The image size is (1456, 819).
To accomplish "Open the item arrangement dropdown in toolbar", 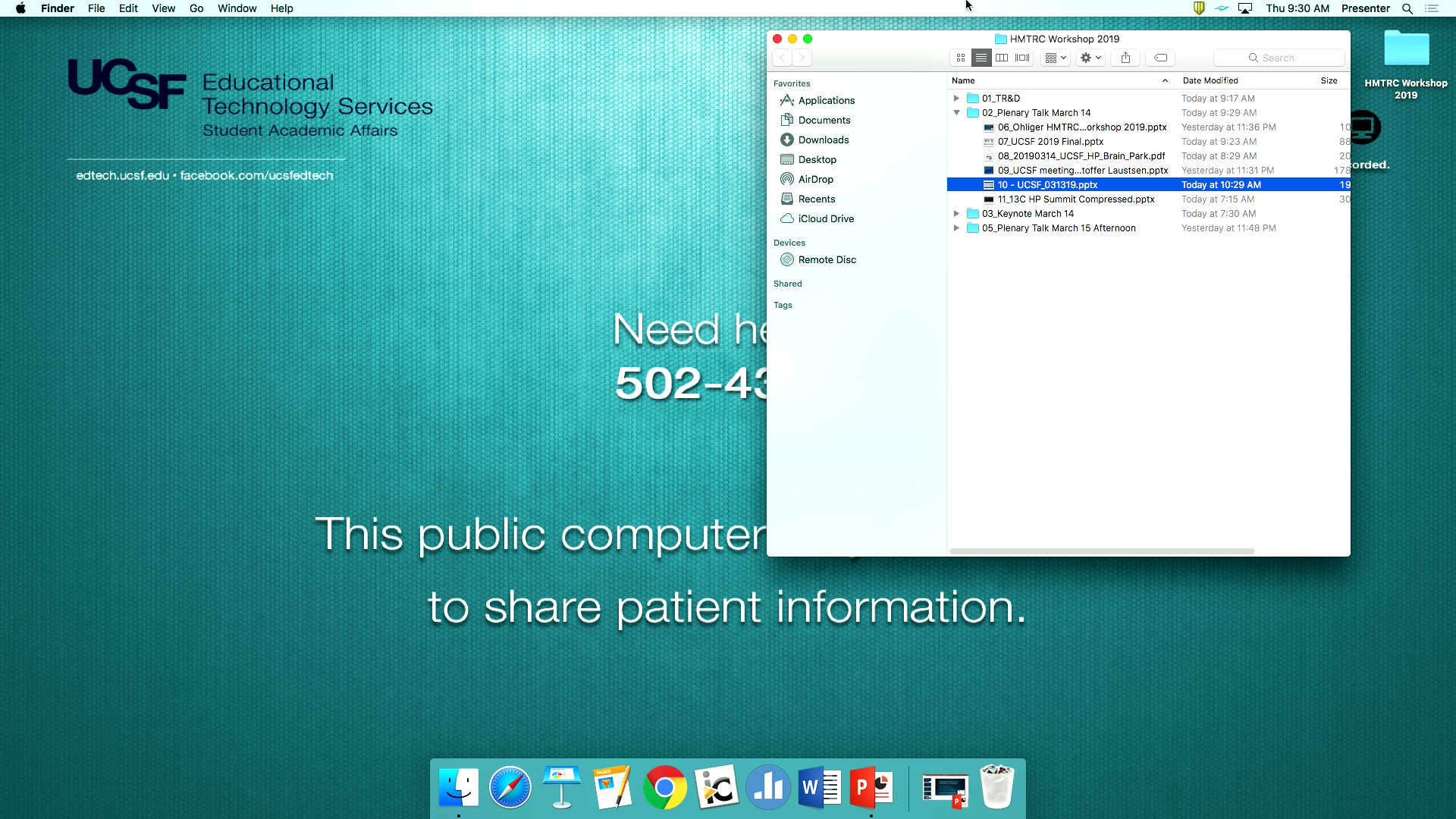I will [x=1056, y=58].
